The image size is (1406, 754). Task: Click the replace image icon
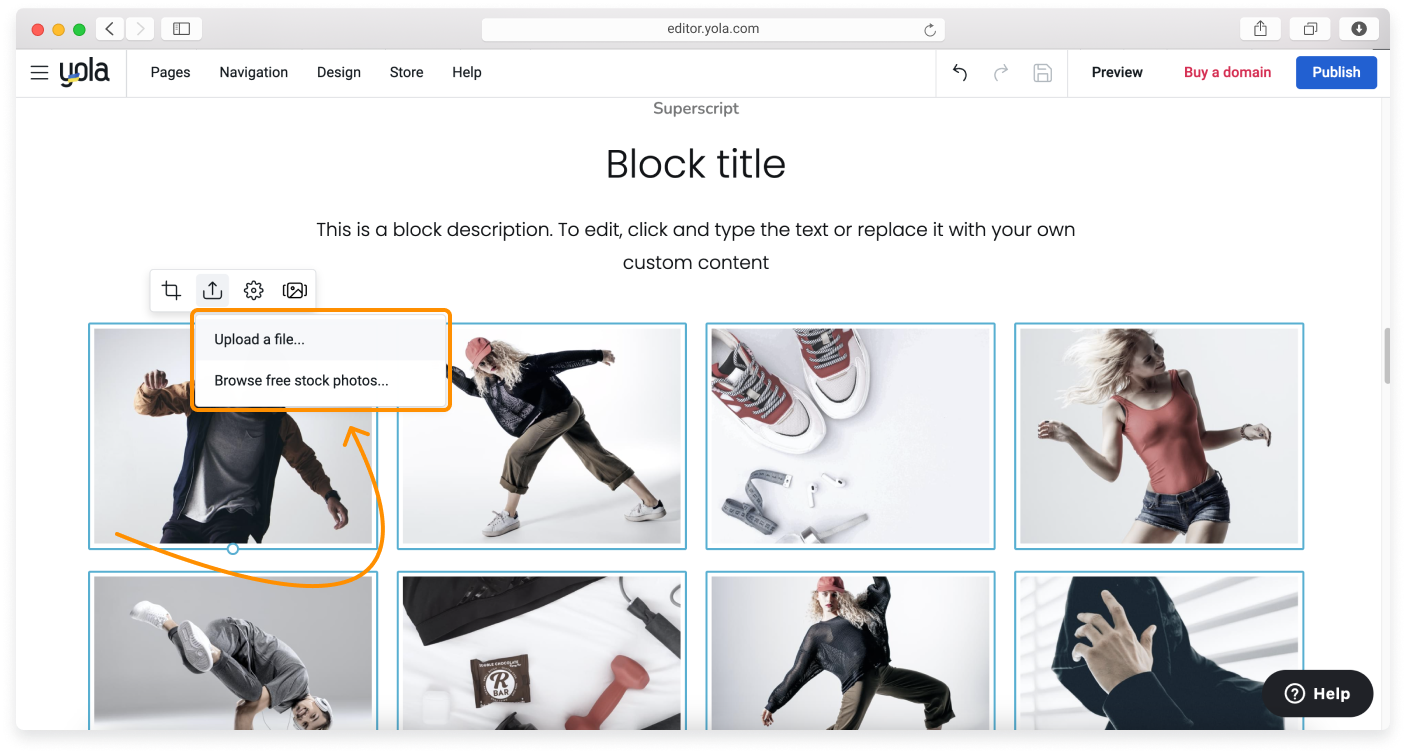pyautogui.click(x=294, y=290)
